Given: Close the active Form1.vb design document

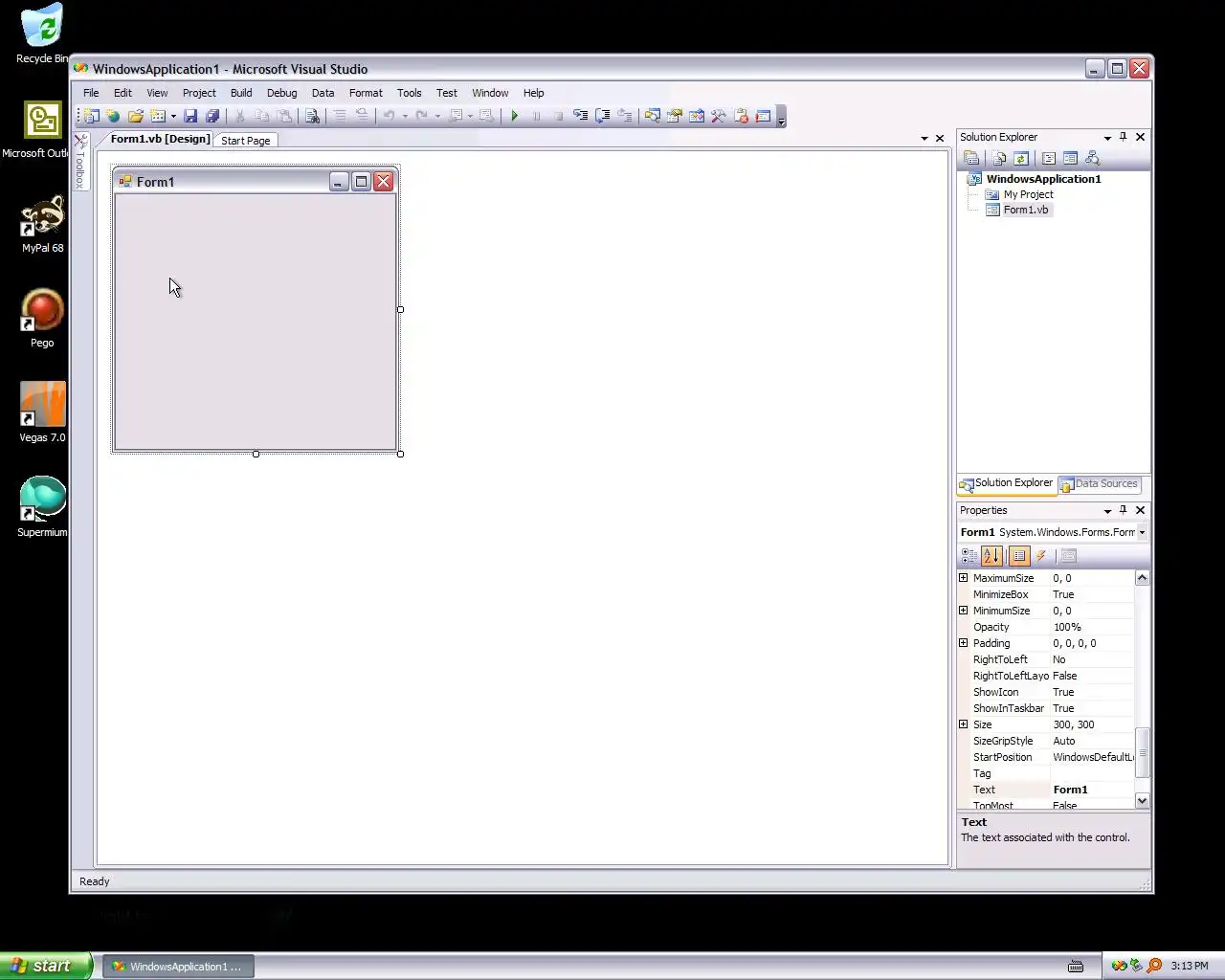Looking at the screenshot, I should point(940,139).
